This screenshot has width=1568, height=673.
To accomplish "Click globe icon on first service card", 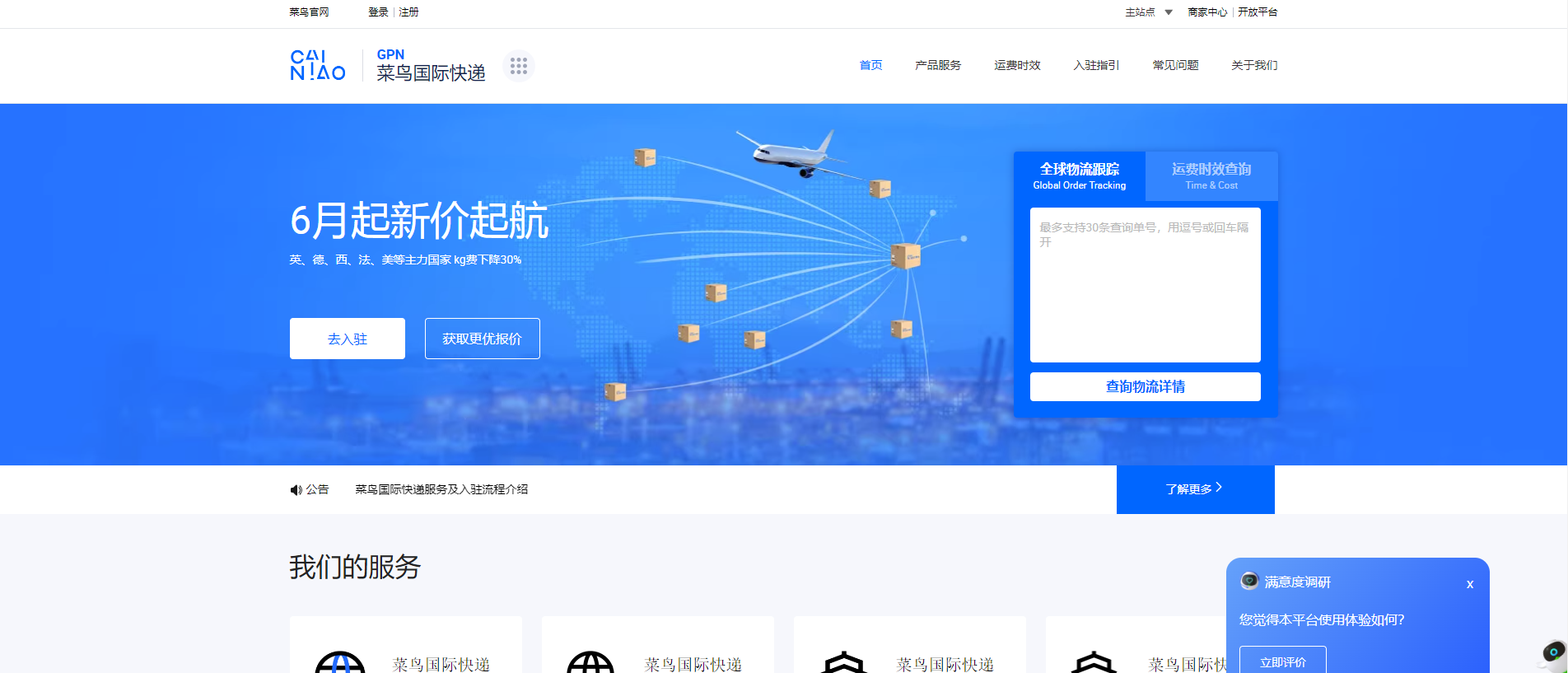I will (339, 662).
